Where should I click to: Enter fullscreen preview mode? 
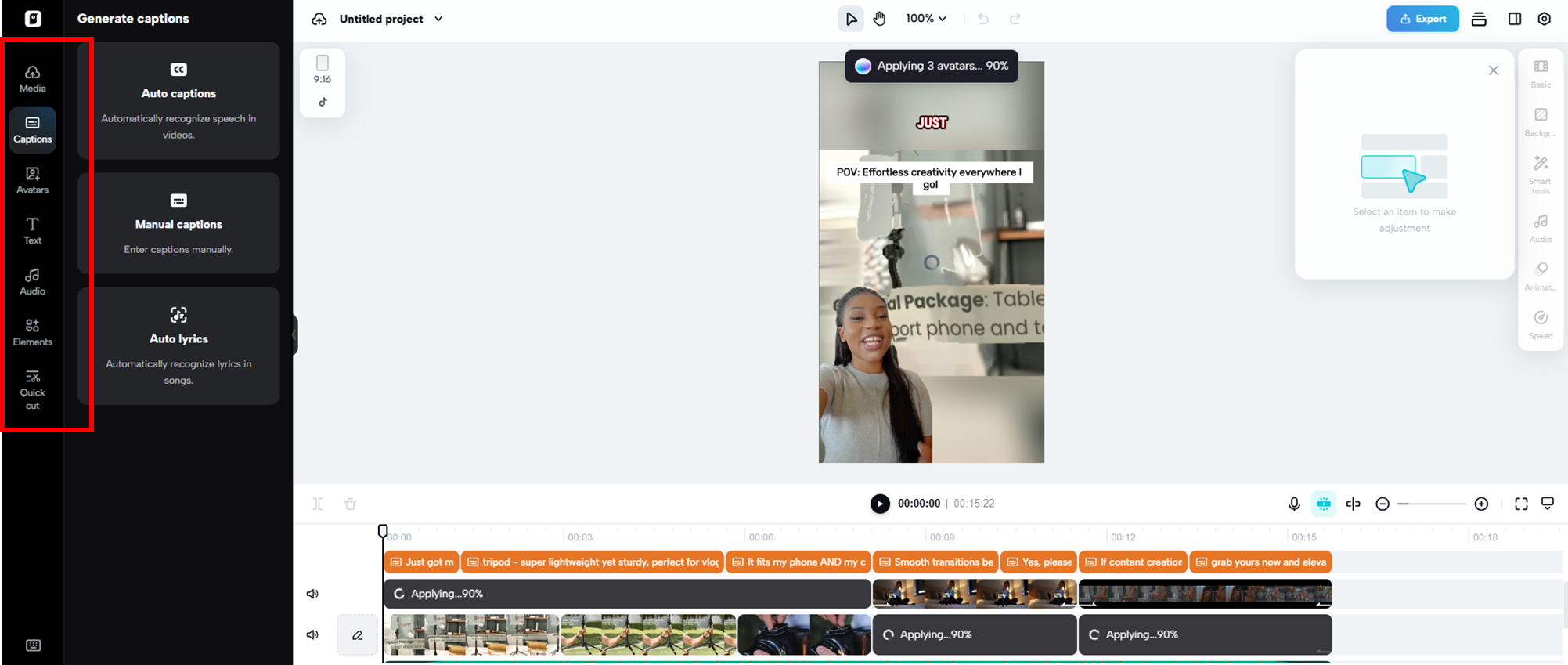(1521, 504)
